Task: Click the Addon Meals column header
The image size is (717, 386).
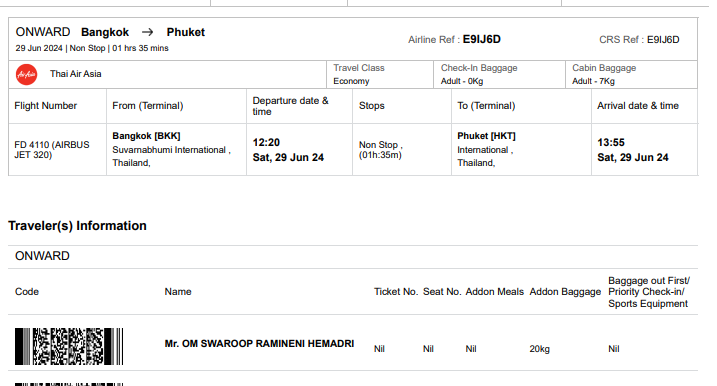Action: (494, 292)
